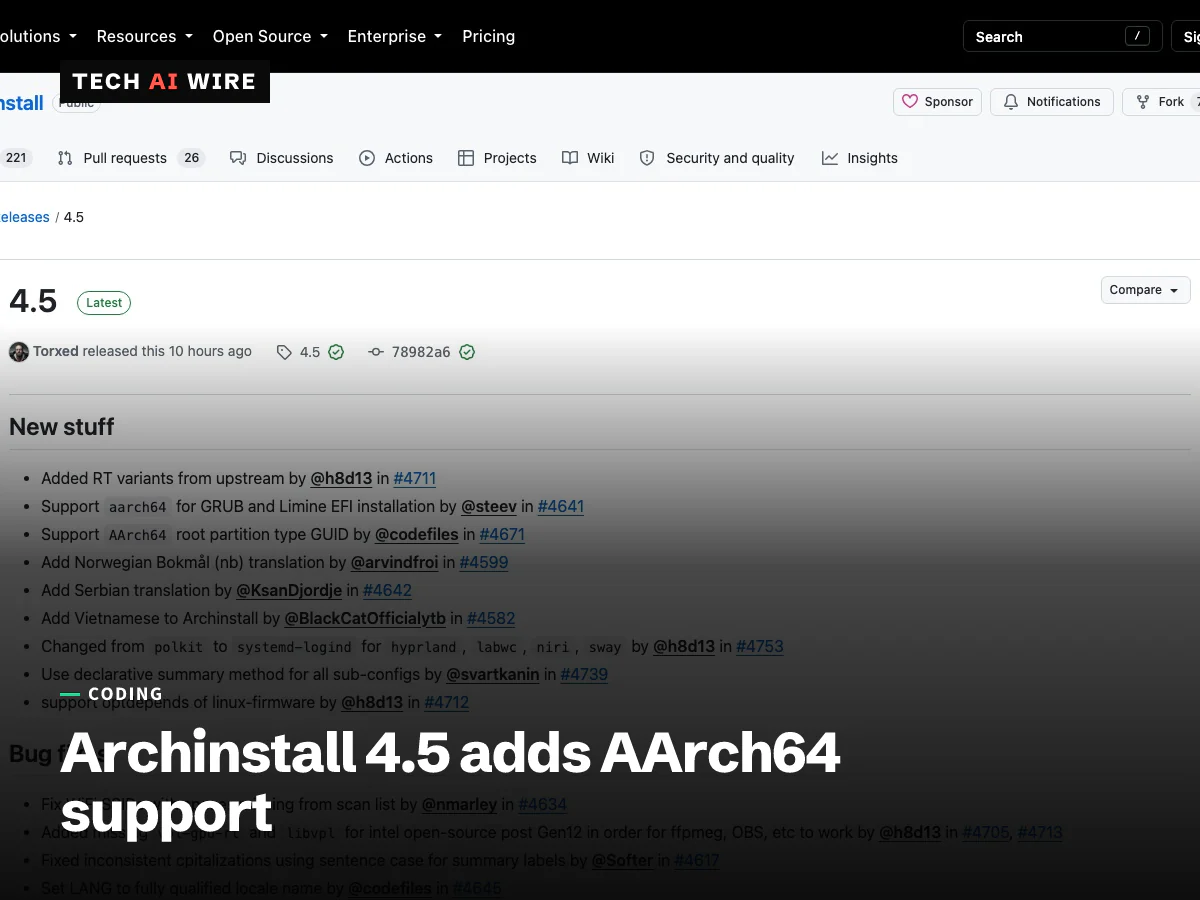Click the Discussions speech bubble icon
Image resolution: width=1200 pixels, height=900 pixels.
(238, 158)
